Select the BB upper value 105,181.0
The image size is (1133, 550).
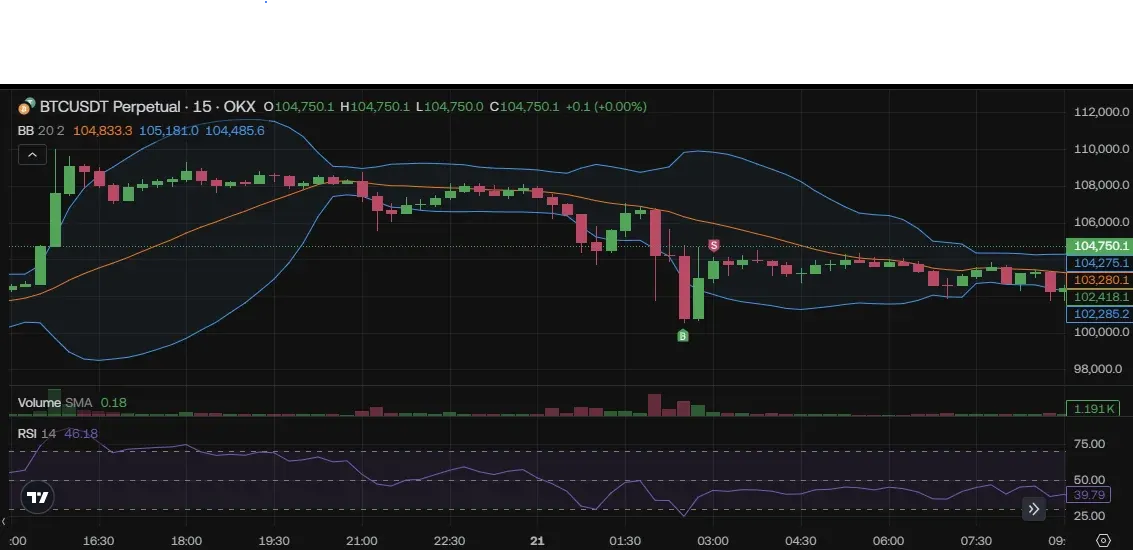168,131
